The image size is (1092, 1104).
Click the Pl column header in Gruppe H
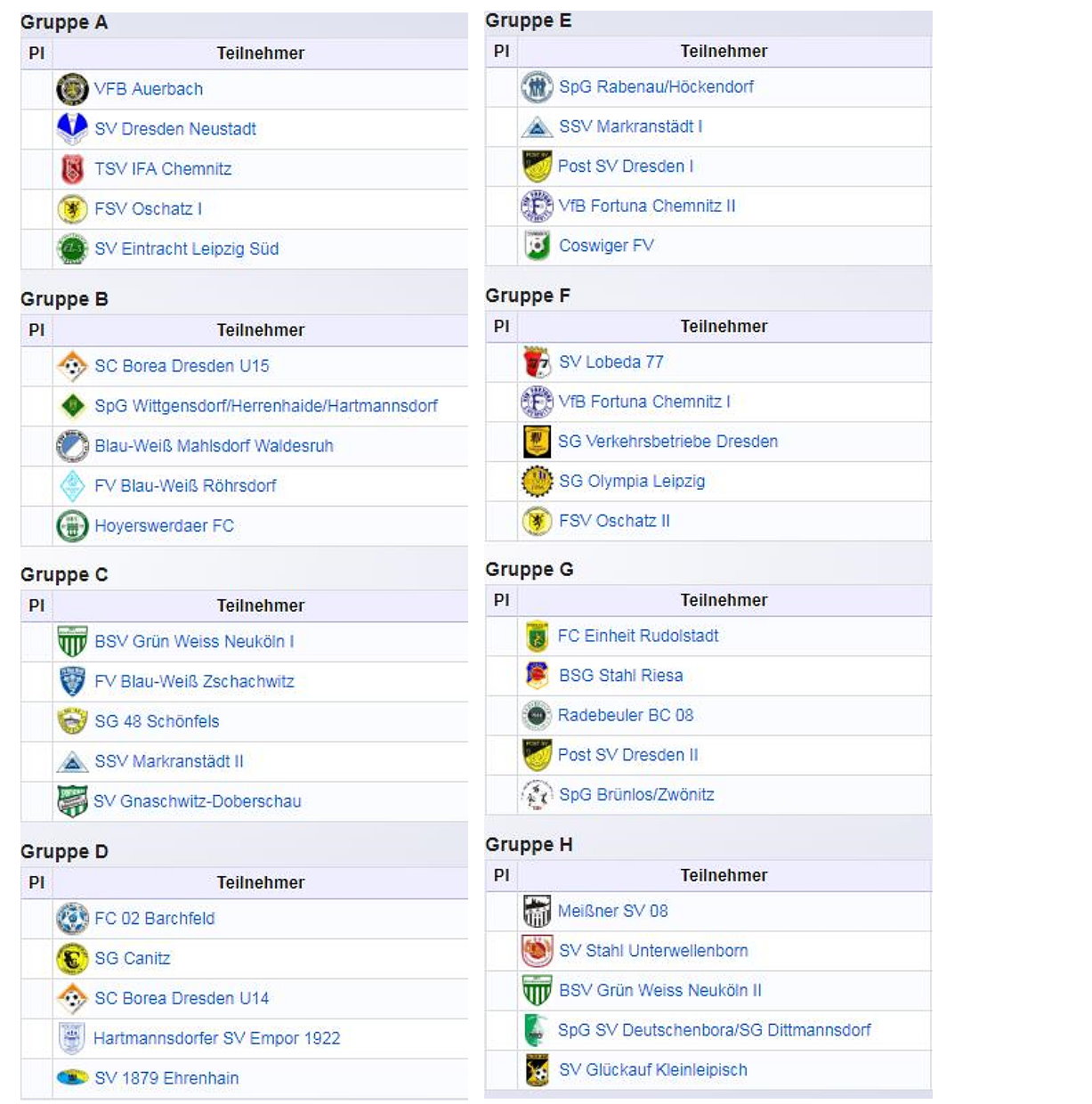pos(502,875)
